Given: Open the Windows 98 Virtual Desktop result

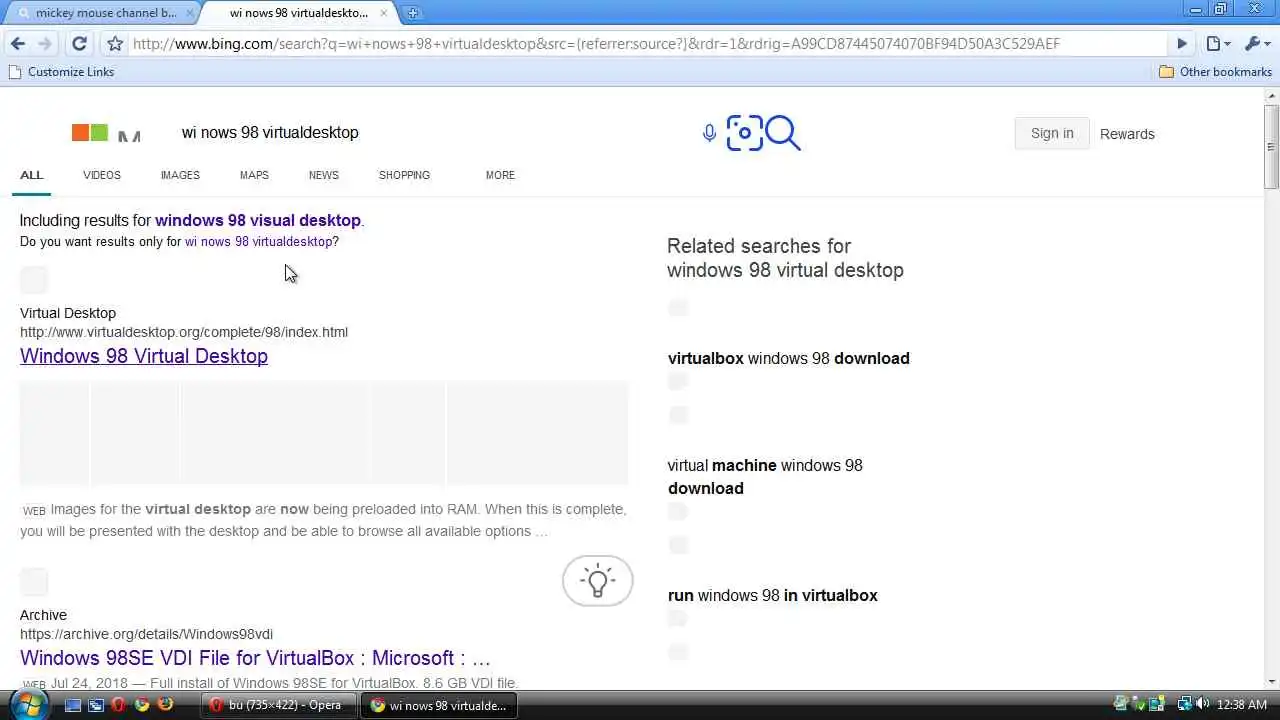Looking at the screenshot, I should pyautogui.click(x=144, y=356).
